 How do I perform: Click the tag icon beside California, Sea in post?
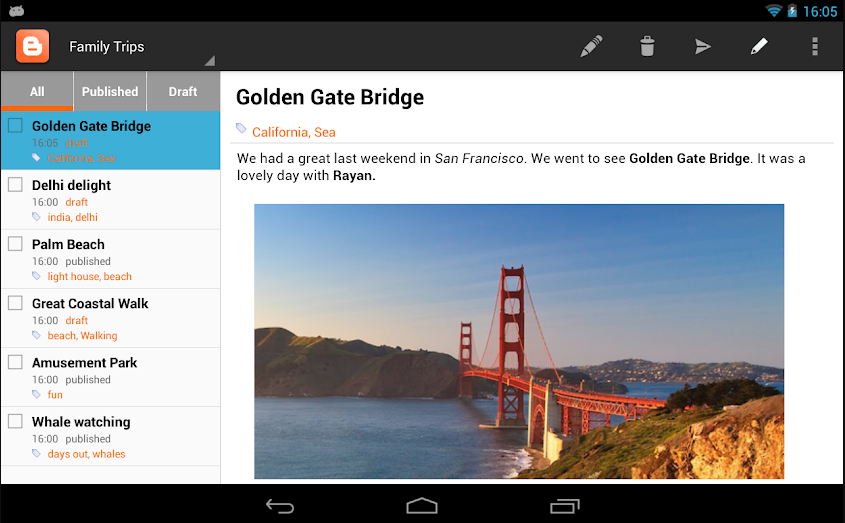pos(241,128)
